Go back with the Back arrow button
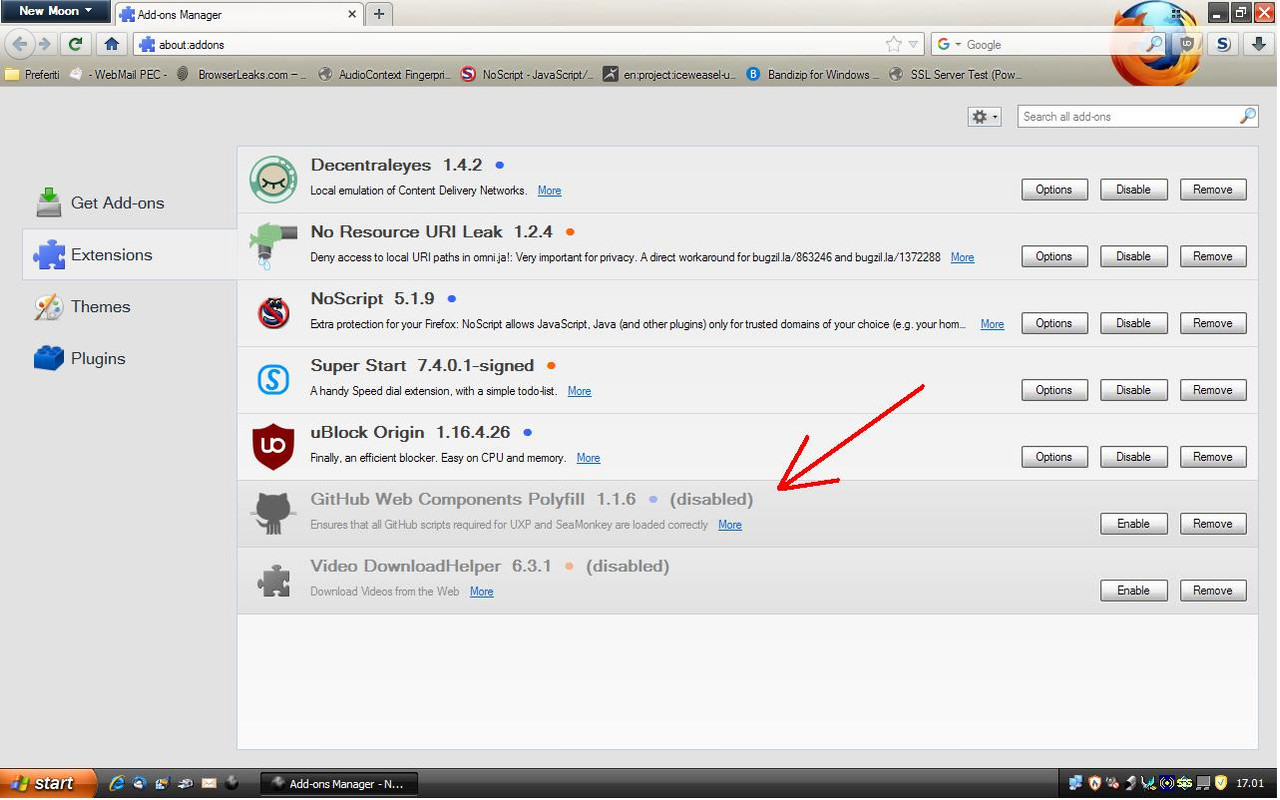This screenshot has width=1280, height=800. [20, 44]
